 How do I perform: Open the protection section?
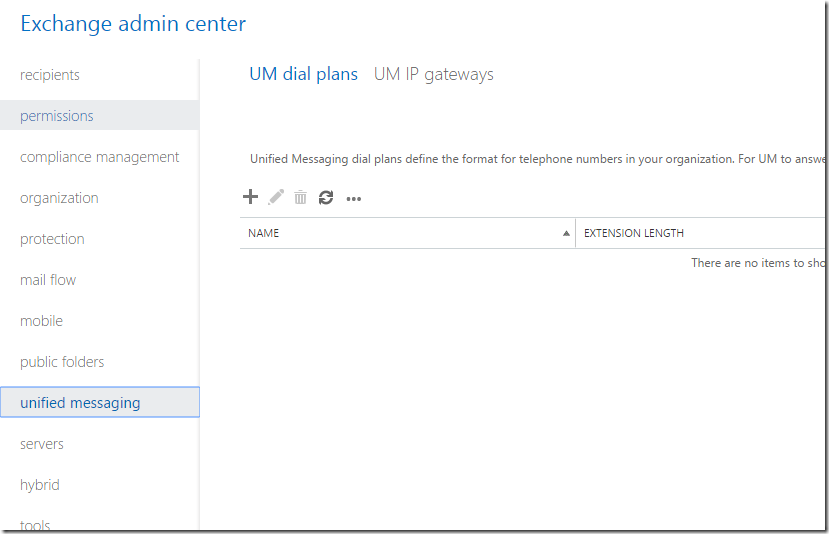52,239
